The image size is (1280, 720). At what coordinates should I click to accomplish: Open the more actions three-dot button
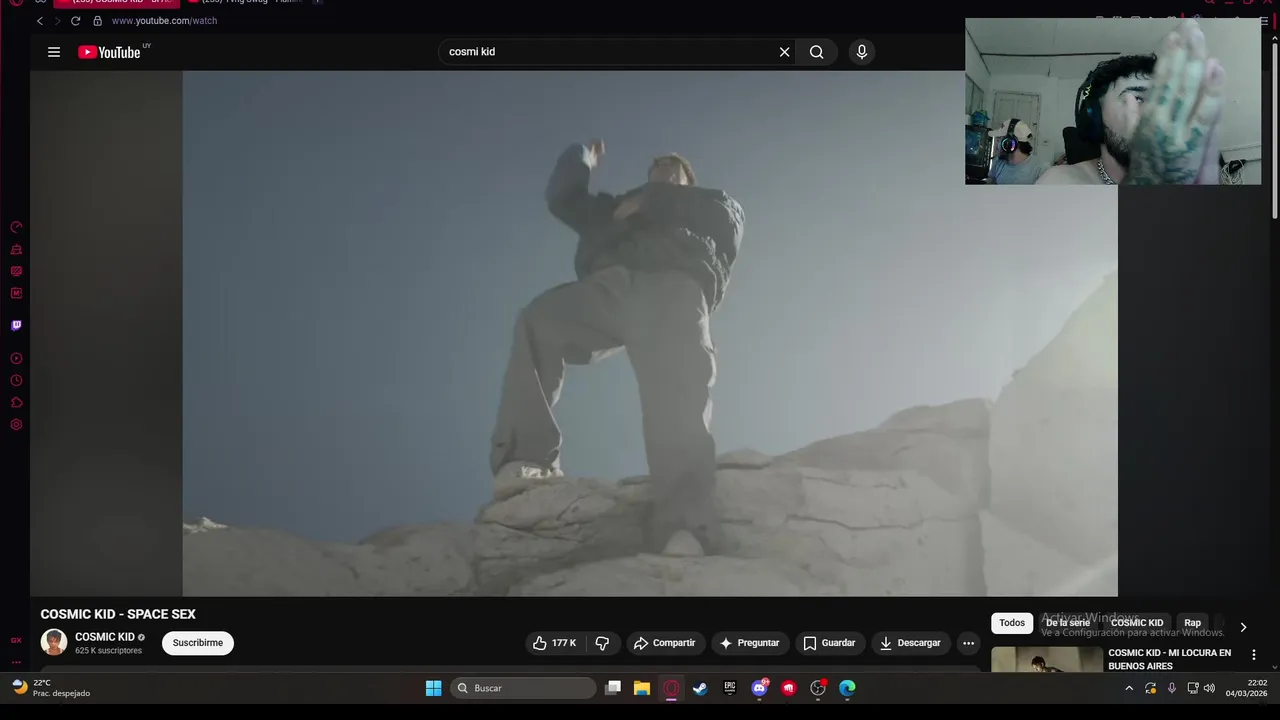coord(968,643)
